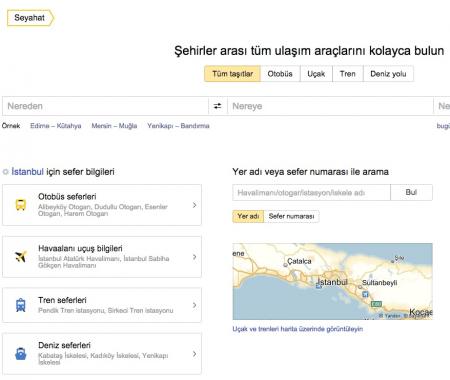Click the airplane icon
The height and width of the screenshot is (380, 450).
coord(21,256)
